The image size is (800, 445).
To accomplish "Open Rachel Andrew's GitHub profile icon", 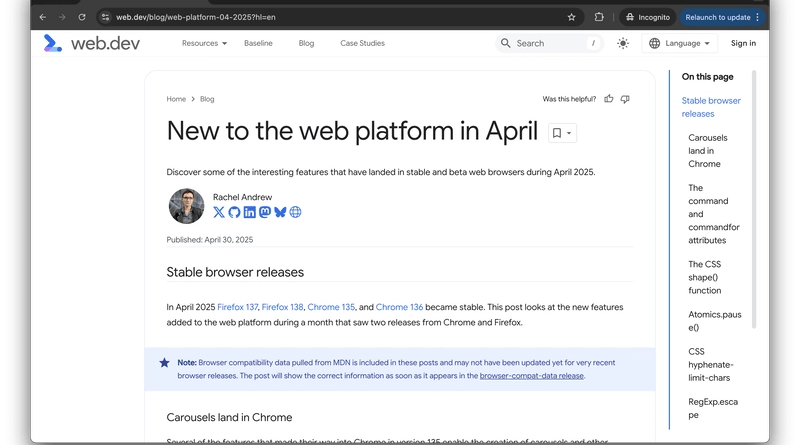I will click(234, 212).
